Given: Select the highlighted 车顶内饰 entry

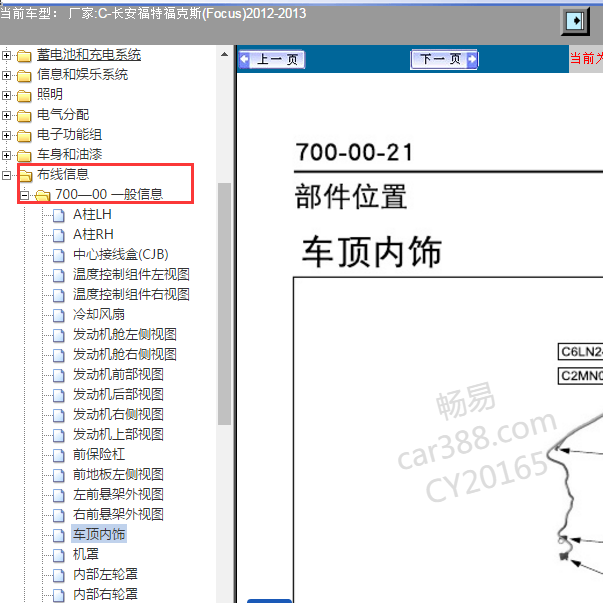Looking at the screenshot, I should coord(99,535).
